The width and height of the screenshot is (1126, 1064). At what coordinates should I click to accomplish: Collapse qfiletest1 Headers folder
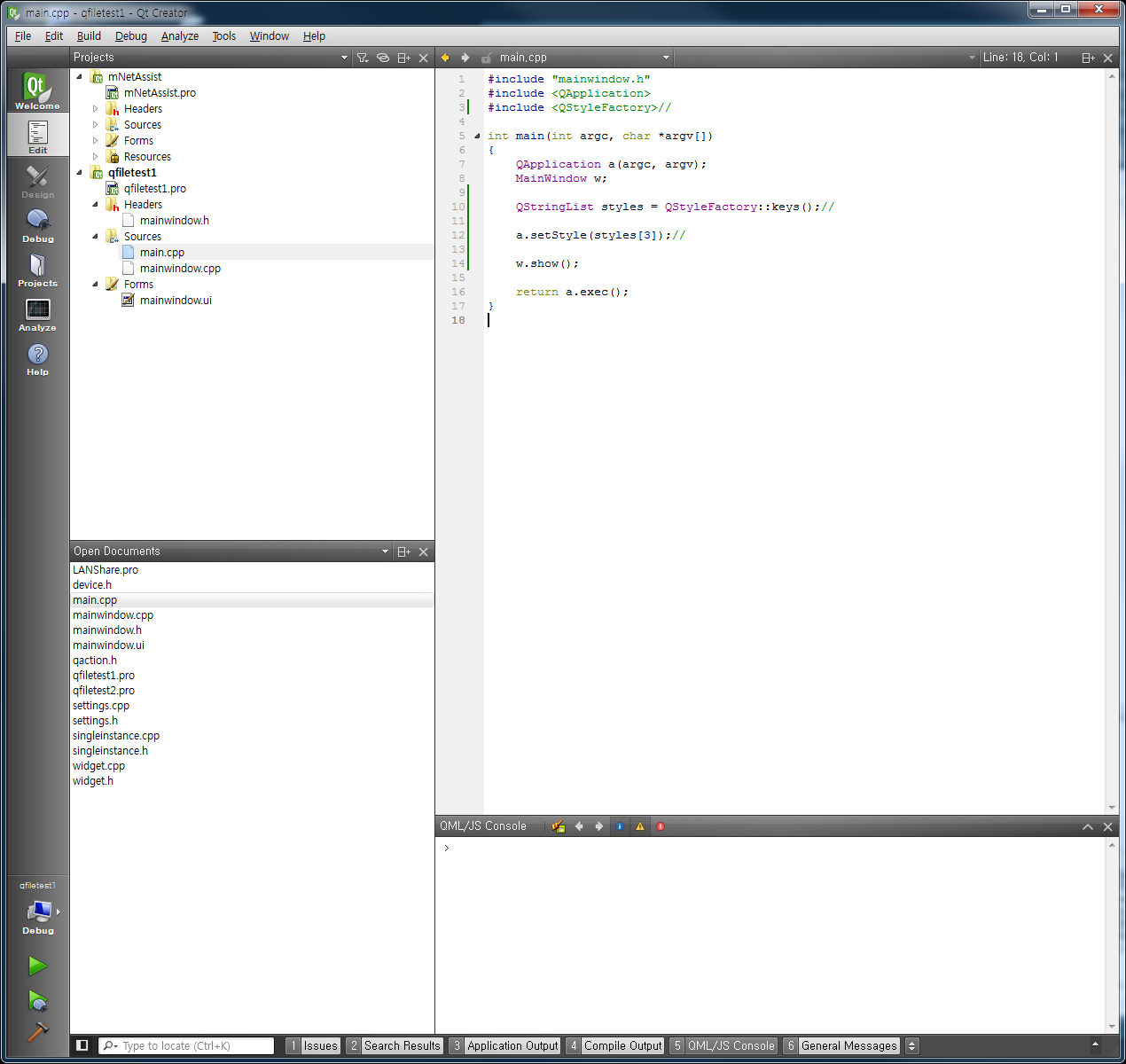[x=96, y=205]
